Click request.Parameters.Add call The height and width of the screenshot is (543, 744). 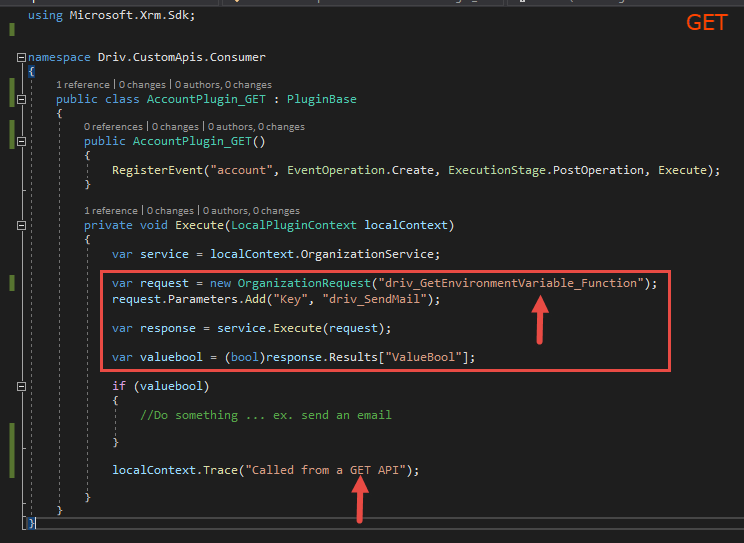(x=188, y=300)
